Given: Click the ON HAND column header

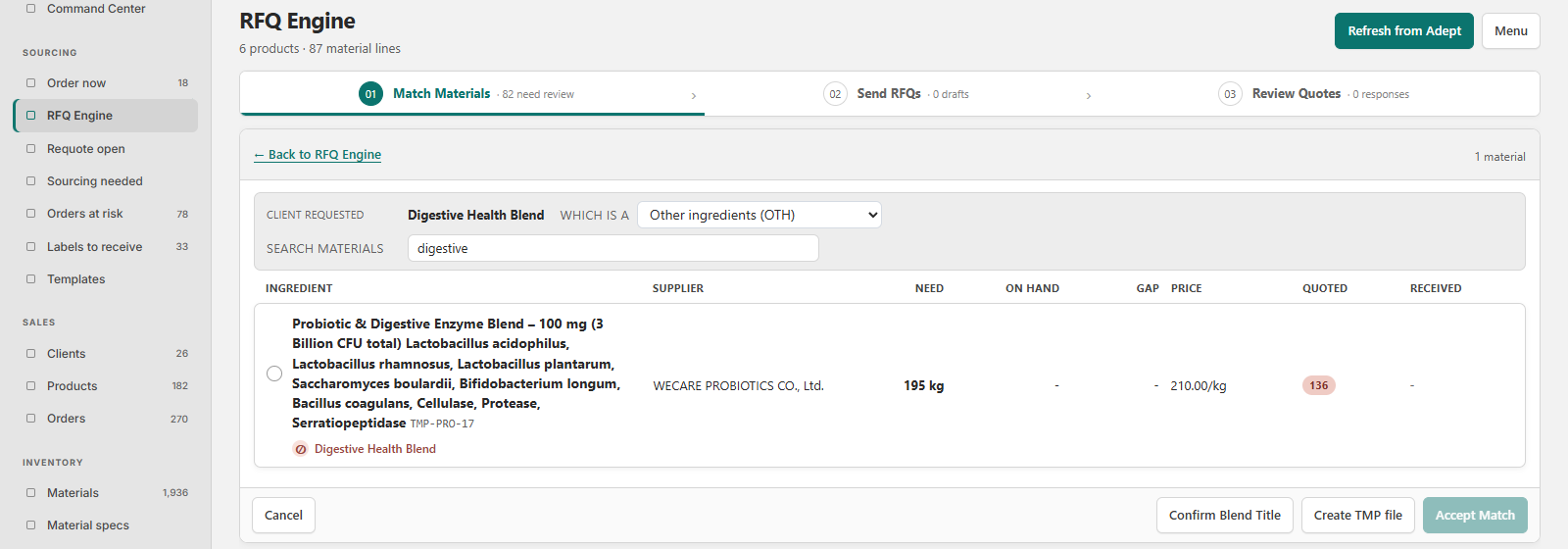Looking at the screenshot, I should [x=1032, y=288].
